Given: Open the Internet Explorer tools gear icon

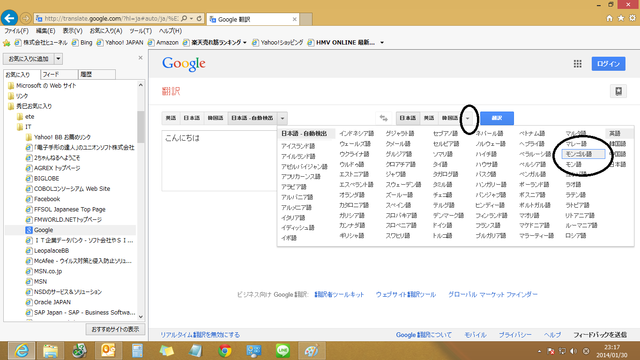Looking at the screenshot, I should coord(632,18).
